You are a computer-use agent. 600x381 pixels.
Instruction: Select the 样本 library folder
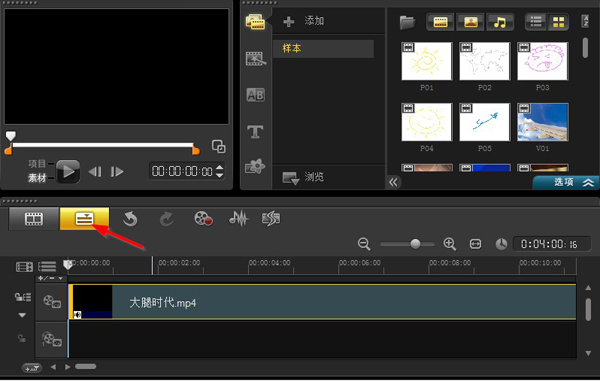(323, 49)
